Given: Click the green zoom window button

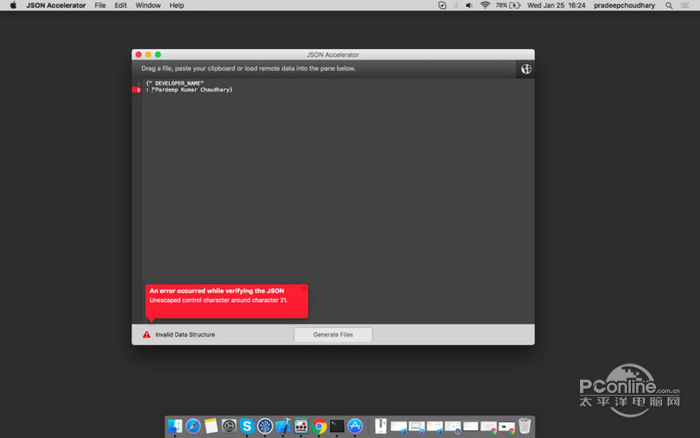Looking at the screenshot, I should point(158,54).
